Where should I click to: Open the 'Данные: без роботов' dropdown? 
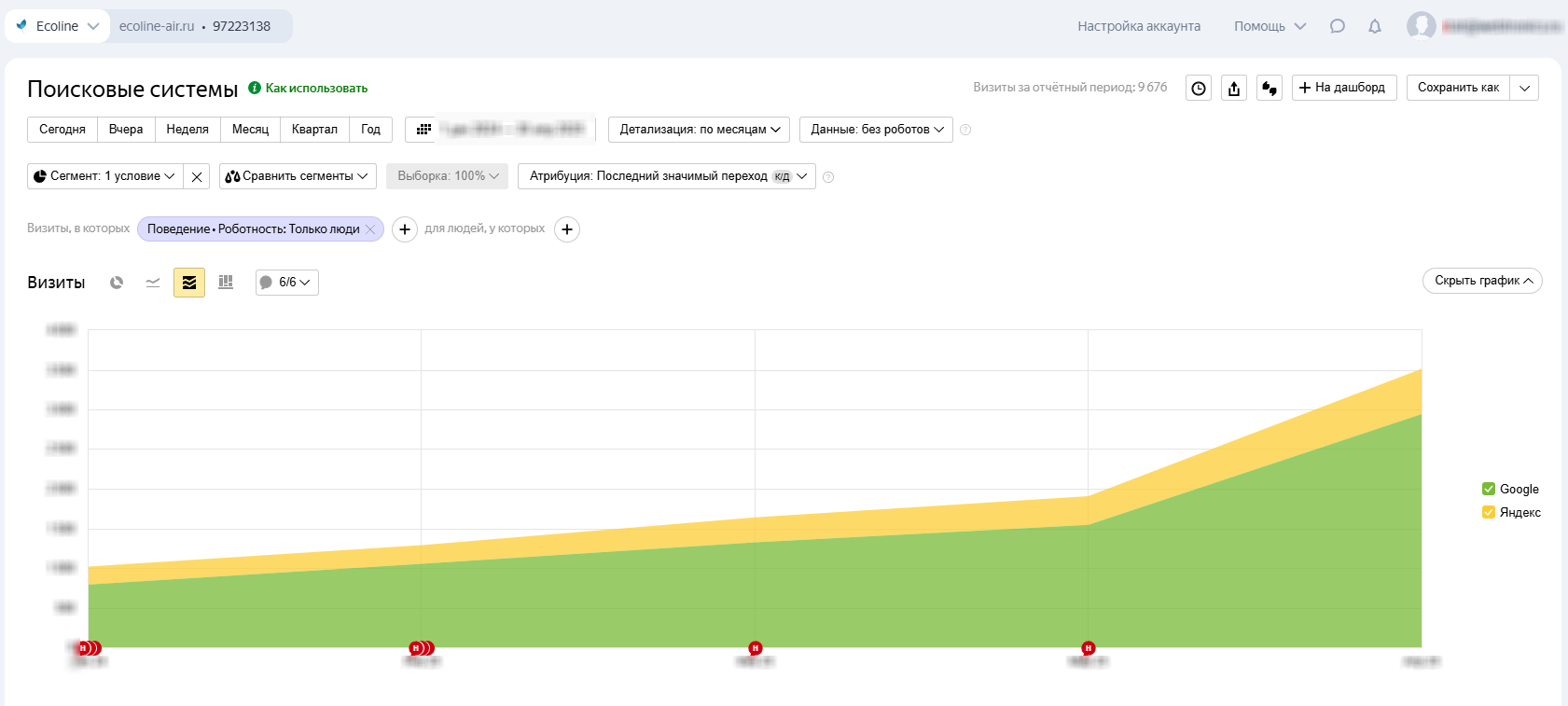click(x=876, y=130)
